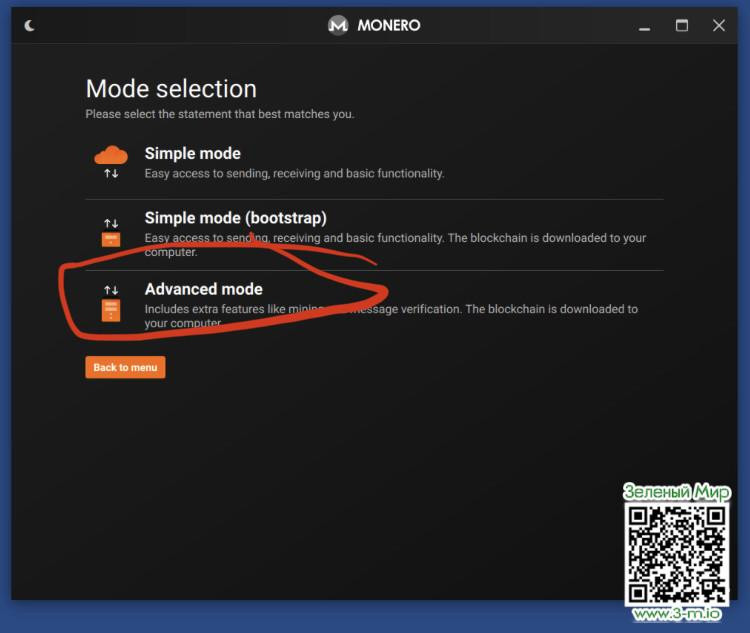This screenshot has width=750, height=633.
Task: Minimize the Monero wallet window
Action: pos(645,26)
